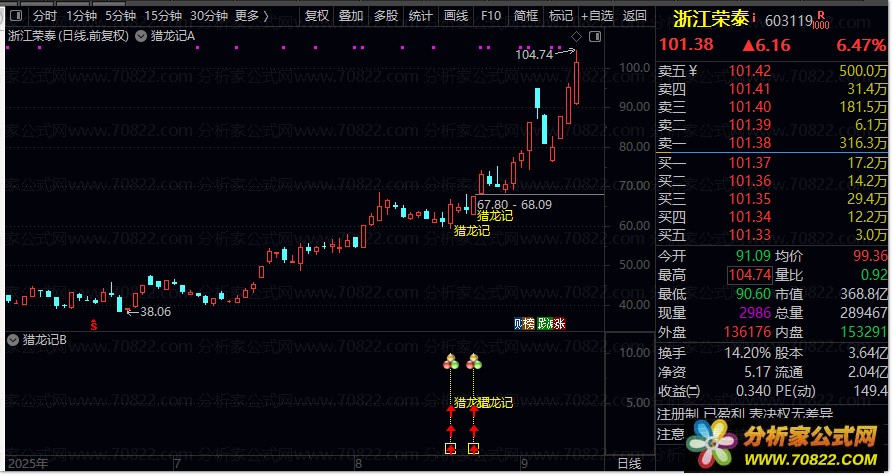The width and height of the screenshot is (894, 476).
Task: Click the 卖二 price 101.39
Action: coord(750,125)
